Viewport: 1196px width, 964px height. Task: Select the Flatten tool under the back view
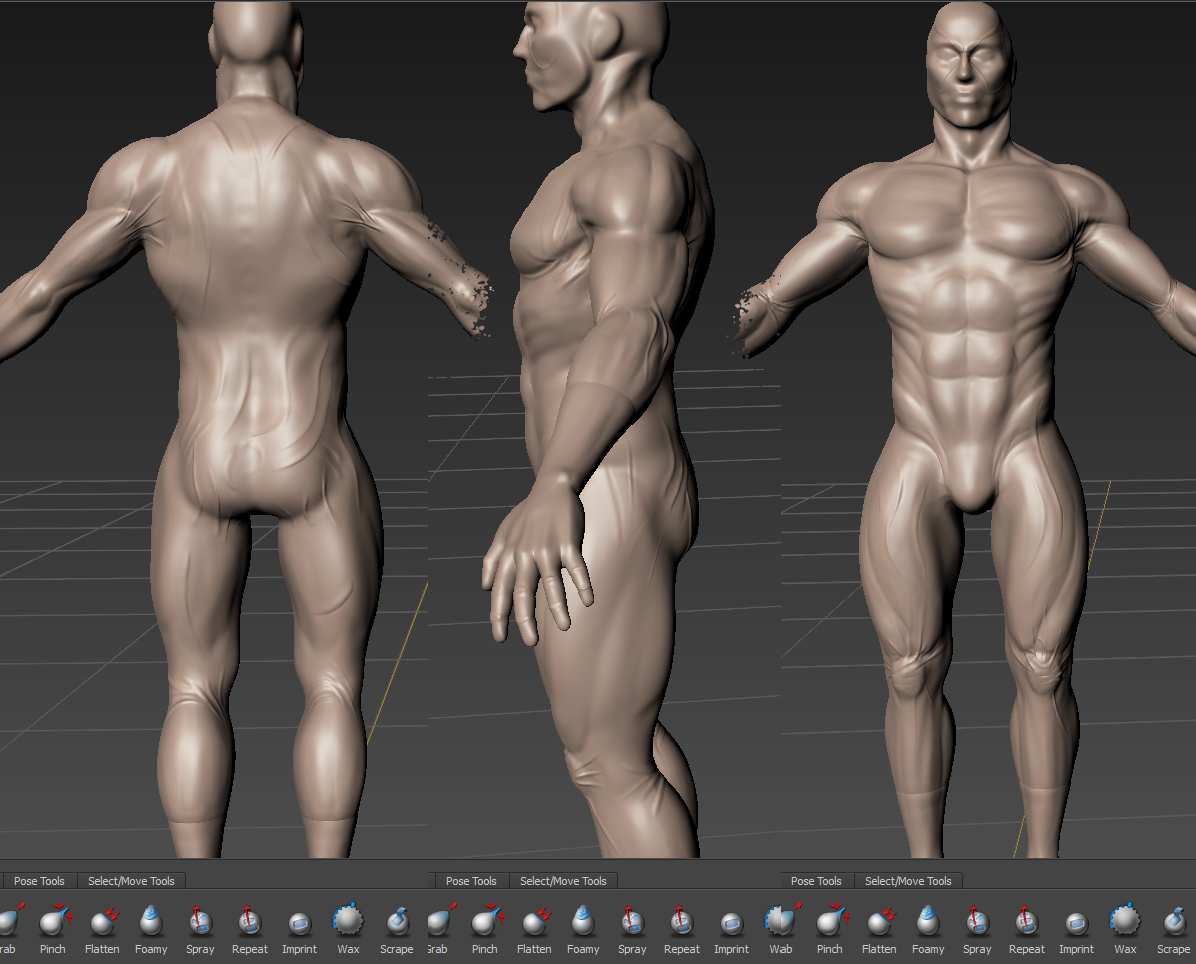(102, 928)
